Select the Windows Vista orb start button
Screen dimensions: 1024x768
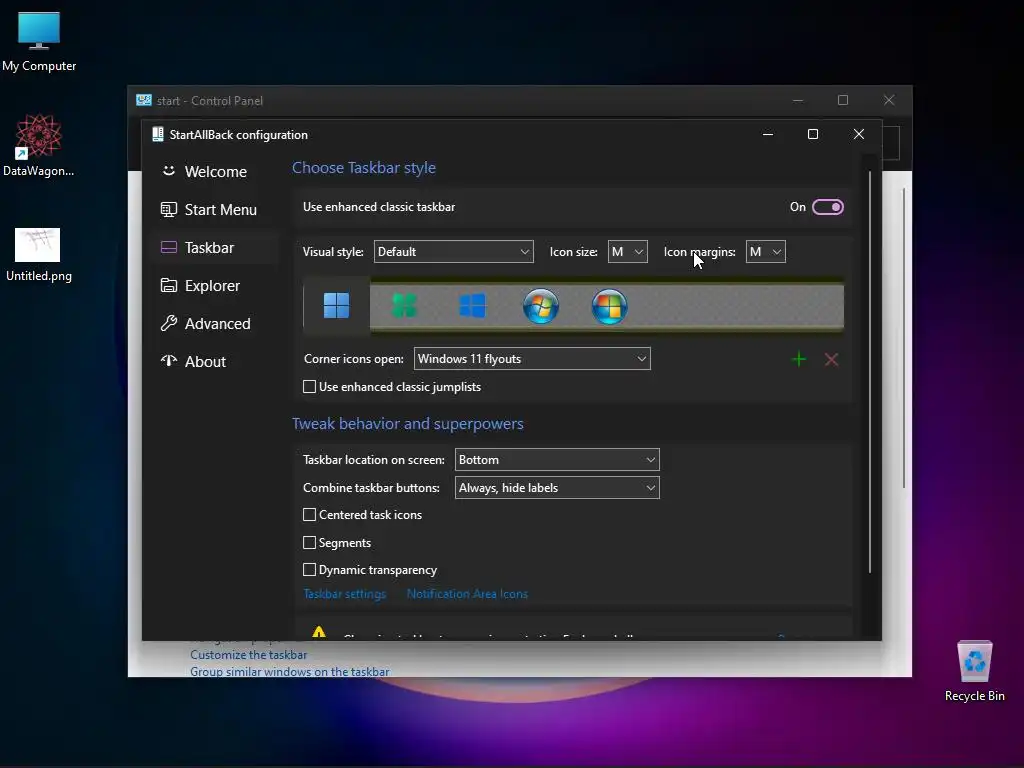coord(609,306)
